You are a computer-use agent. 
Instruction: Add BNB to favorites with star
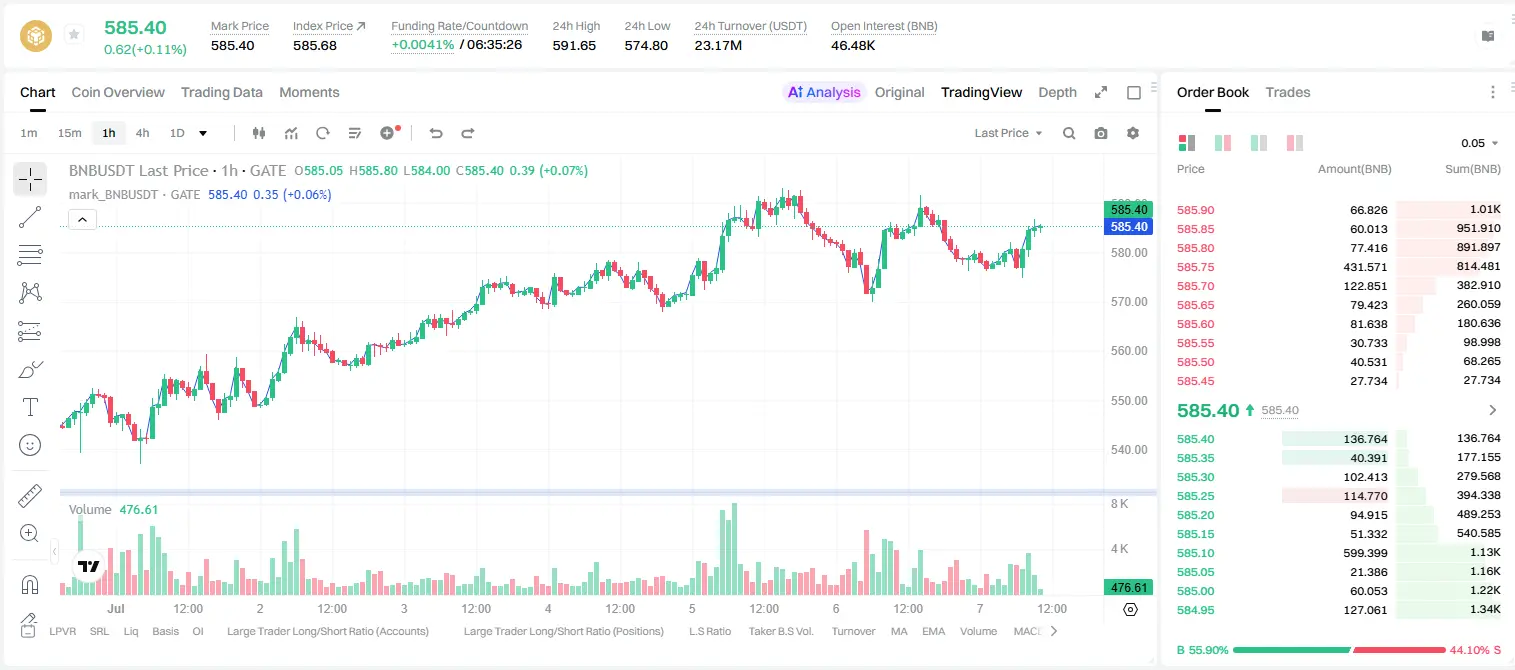pos(74,35)
